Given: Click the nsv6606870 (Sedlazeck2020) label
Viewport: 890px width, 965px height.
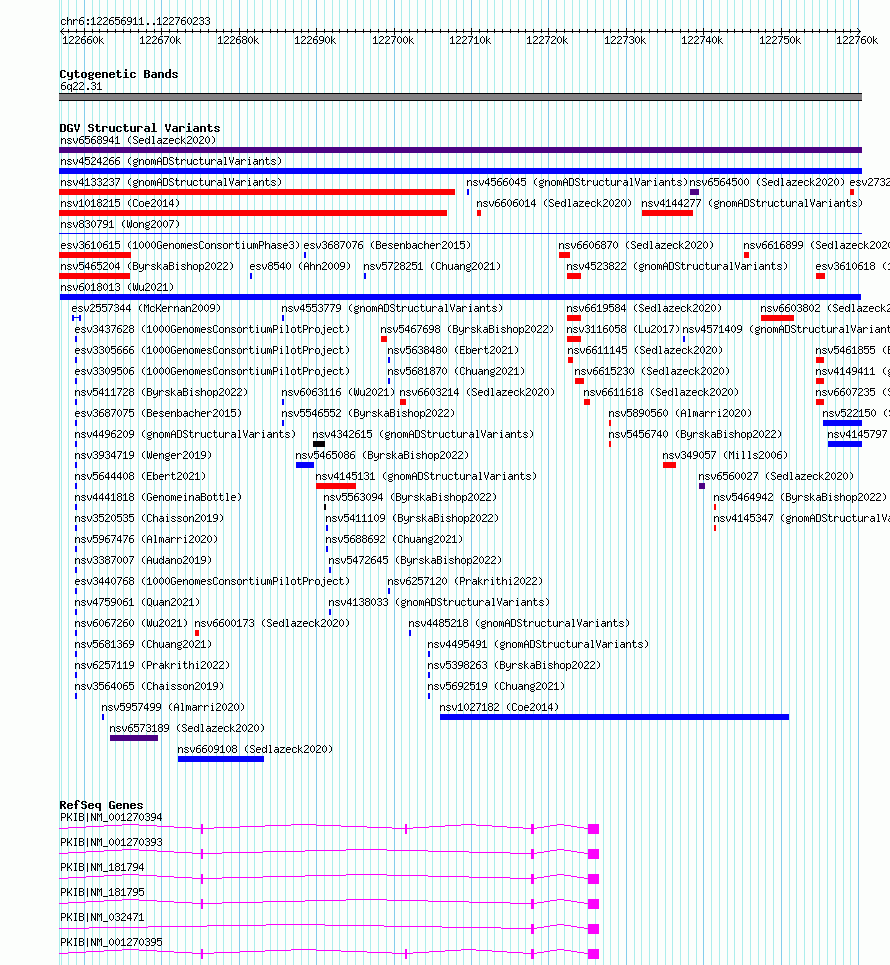Looking at the screenshot, I should pyautogui.click(x=636, y=245).
